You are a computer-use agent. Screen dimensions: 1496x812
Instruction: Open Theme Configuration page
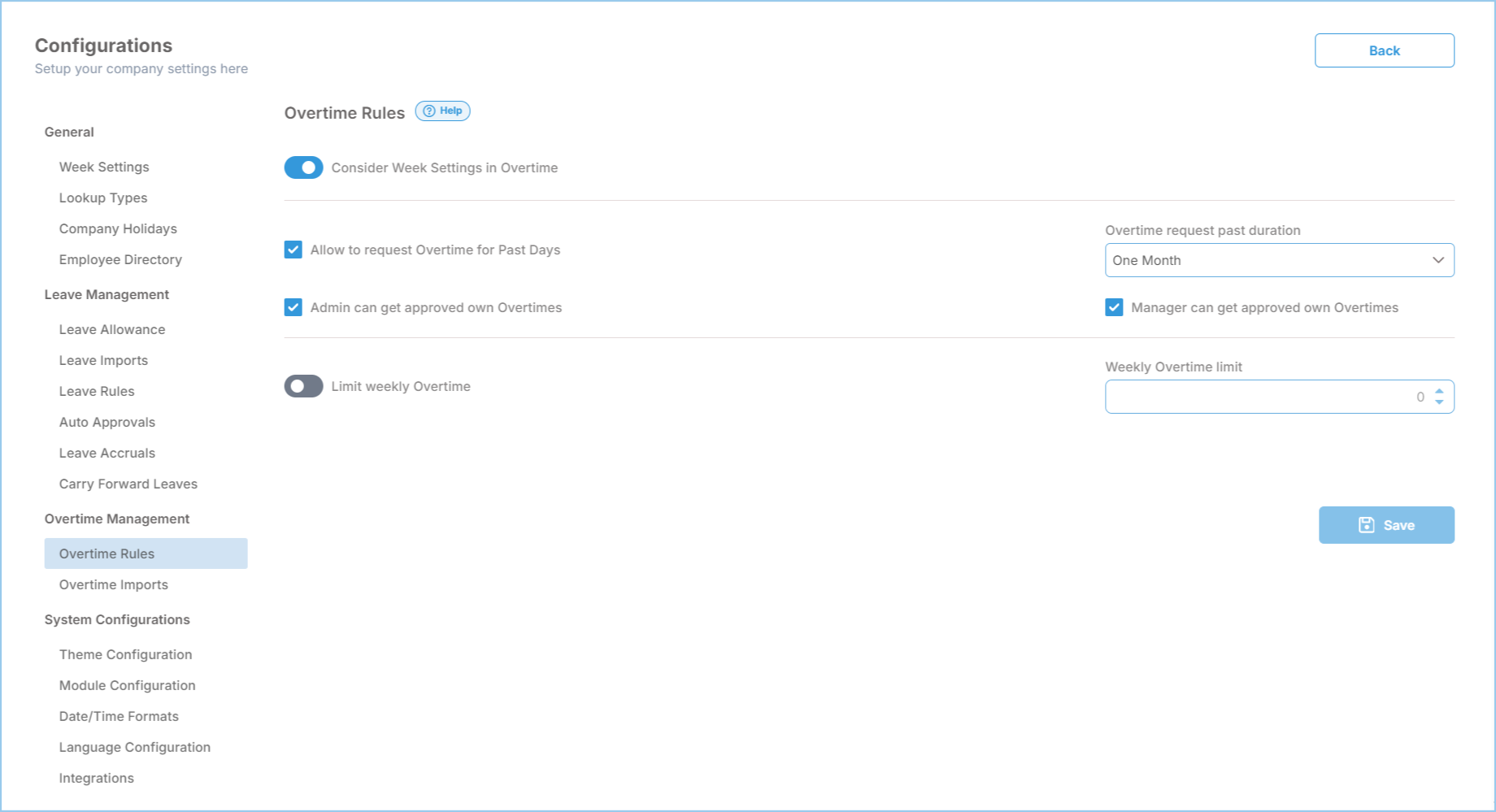[x=125, y=654]
